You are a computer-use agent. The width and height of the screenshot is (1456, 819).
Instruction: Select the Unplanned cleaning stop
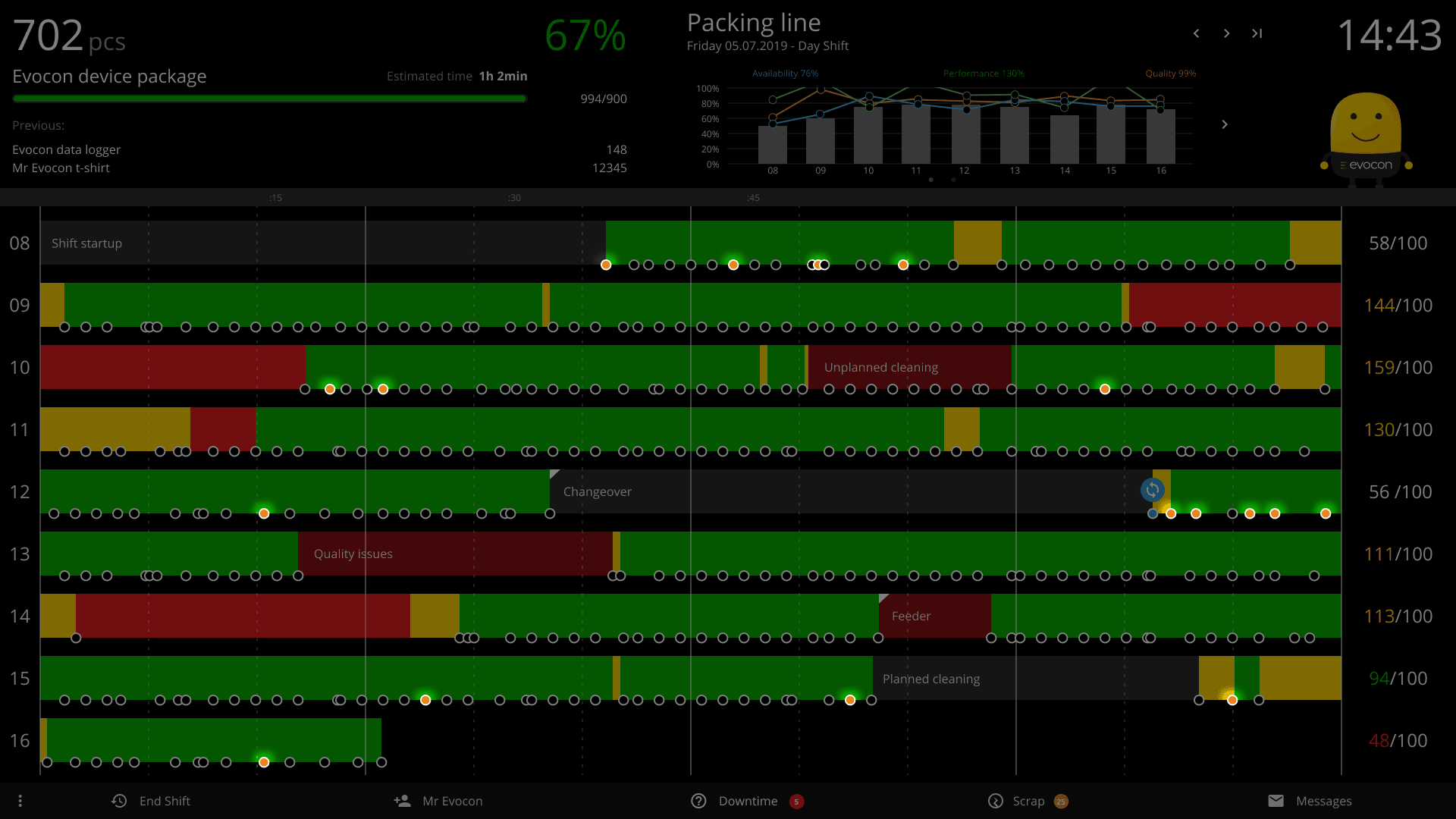909,367
